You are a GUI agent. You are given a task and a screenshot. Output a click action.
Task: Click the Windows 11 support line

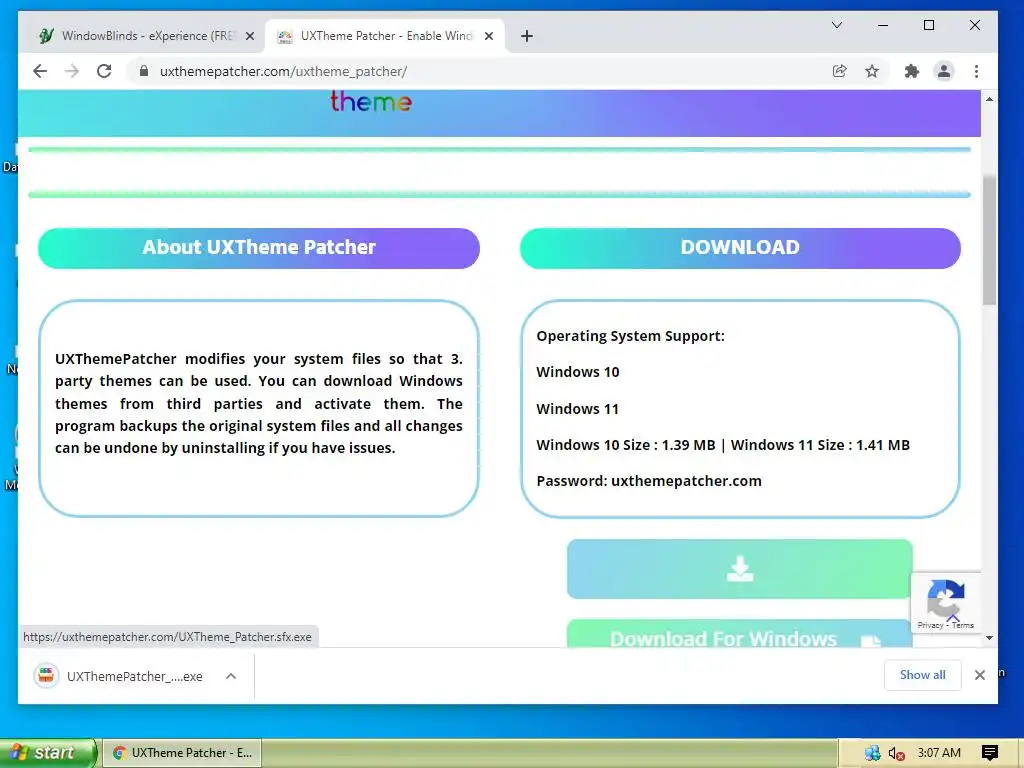pos(577,409)
